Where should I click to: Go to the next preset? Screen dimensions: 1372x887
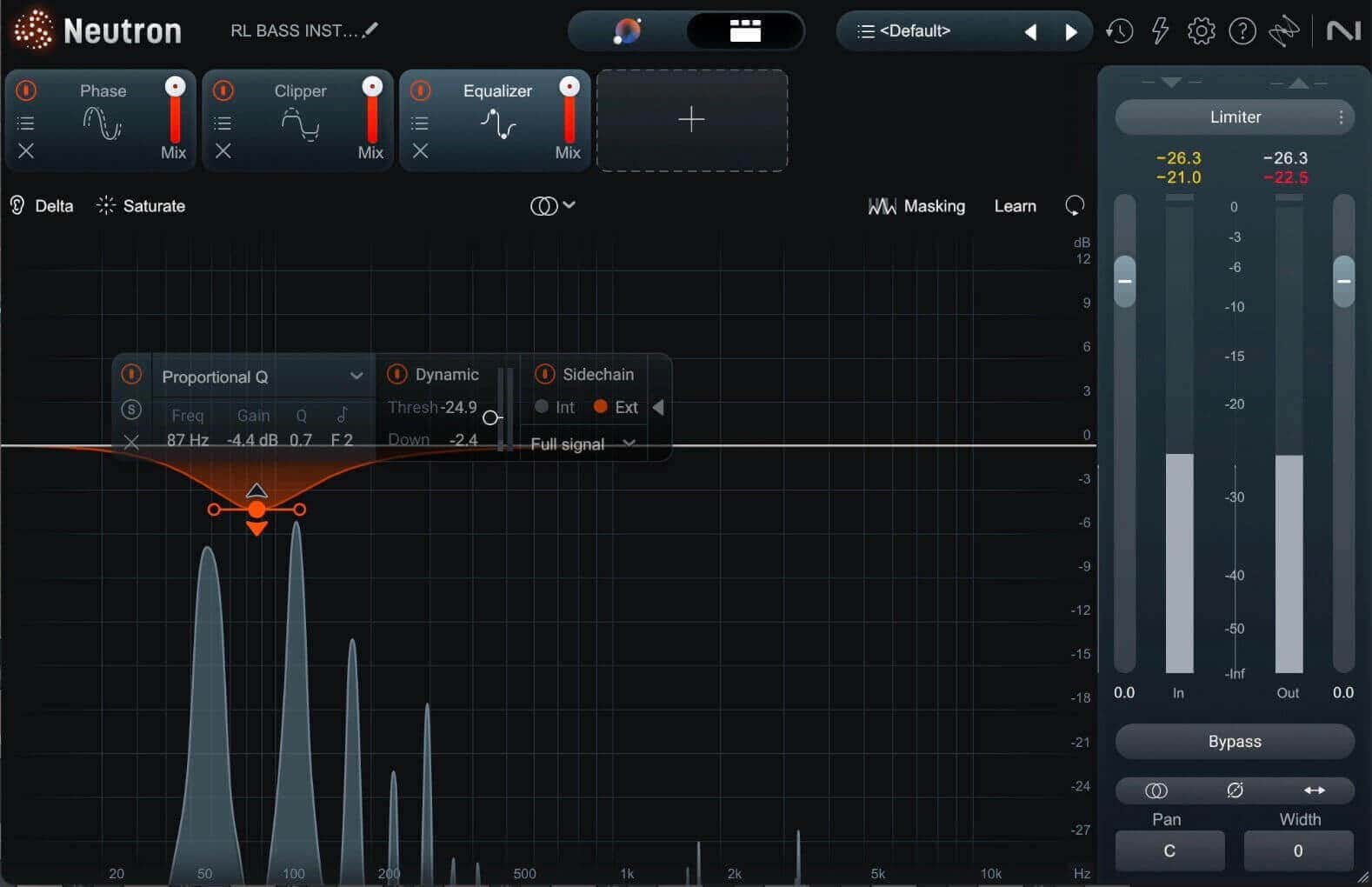click(x=1071, y=32)
